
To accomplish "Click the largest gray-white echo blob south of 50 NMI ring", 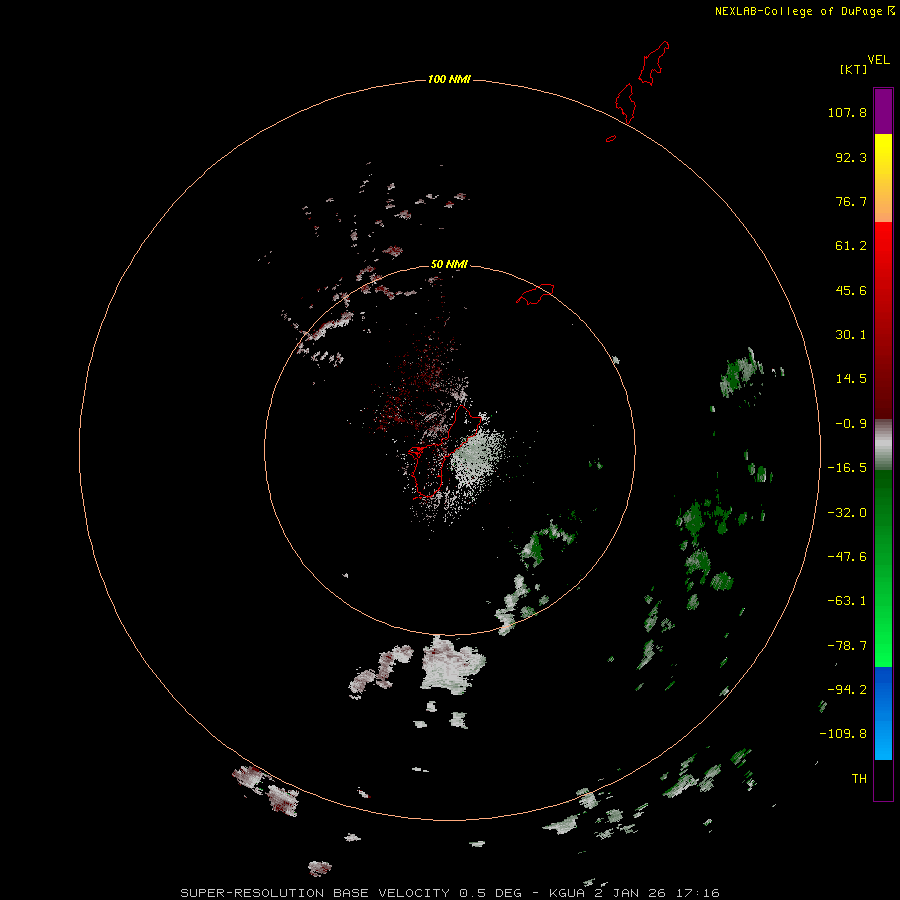I will coord(453,665).
